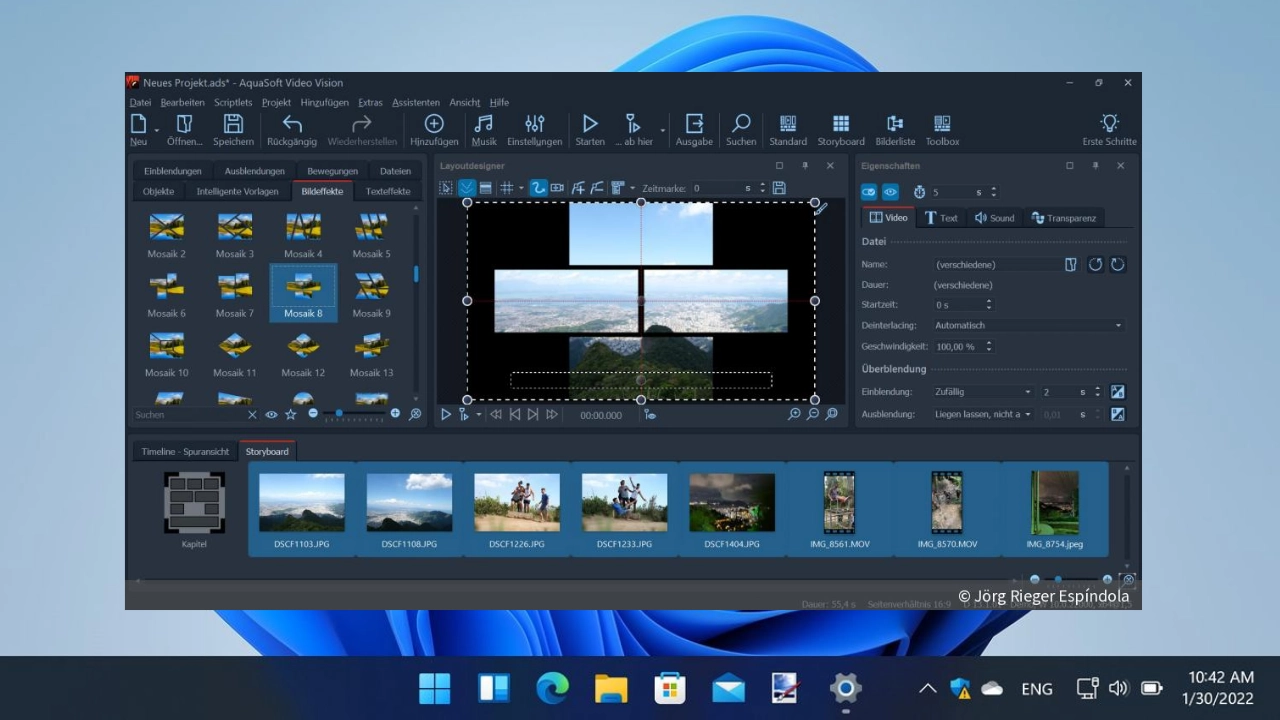This screenshot has height=720, width=1280.
Task: Undo with the Rückgängig arrow
Action: [x=292, y=124]
